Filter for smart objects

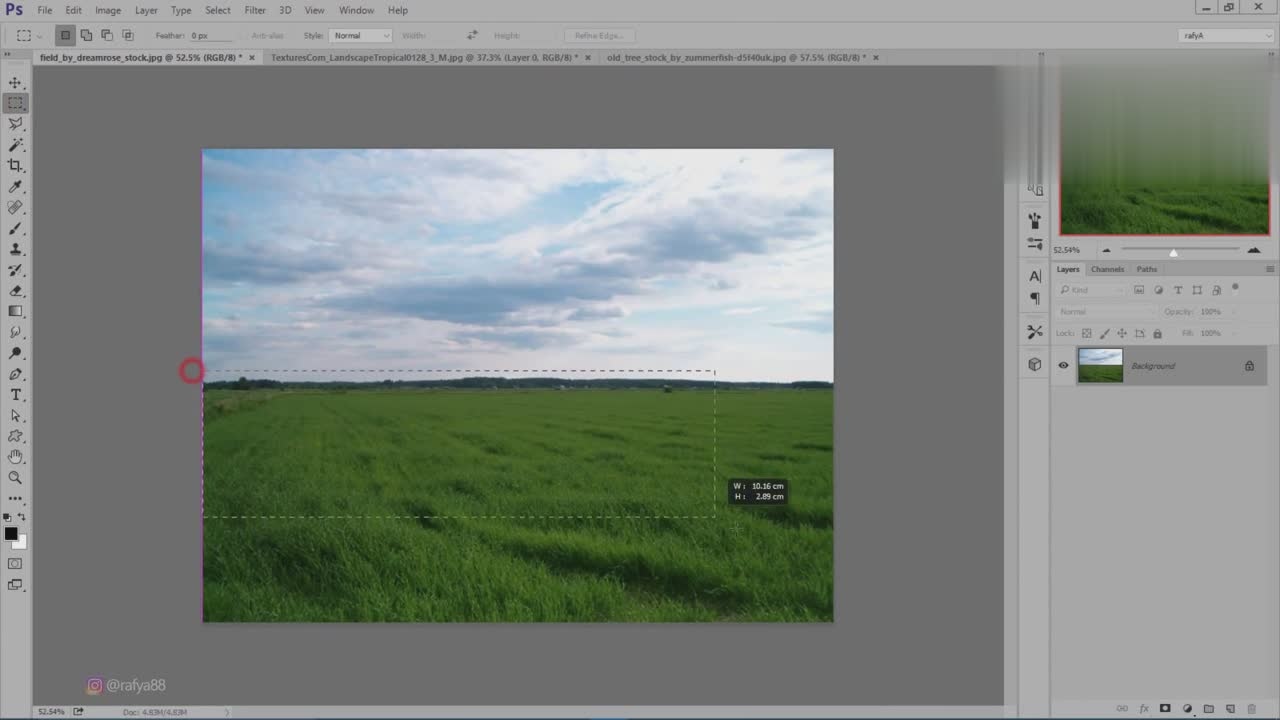[x=1216, y=290]
